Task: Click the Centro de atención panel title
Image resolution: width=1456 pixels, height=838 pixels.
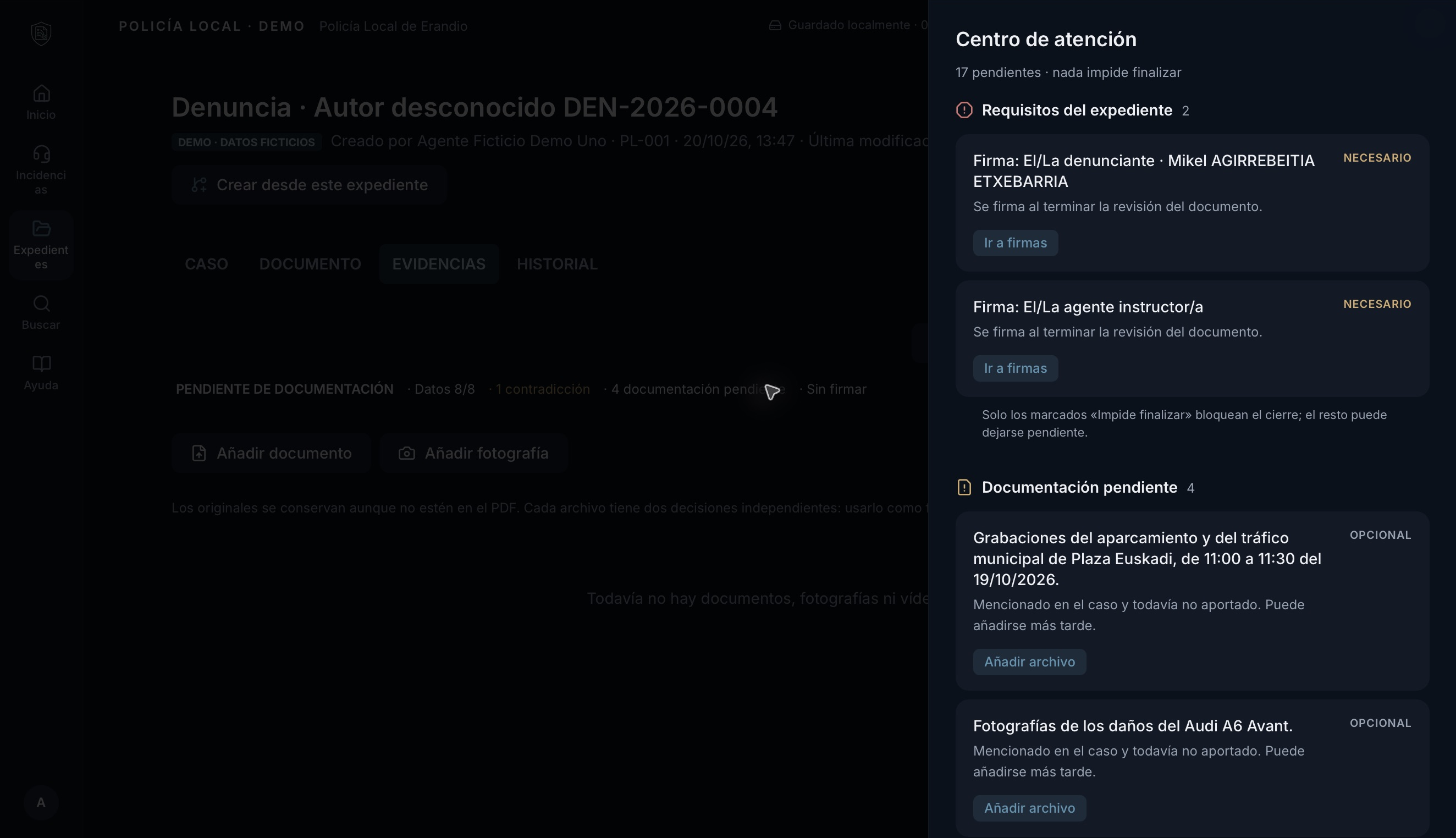Action: tap(1046, 39)
